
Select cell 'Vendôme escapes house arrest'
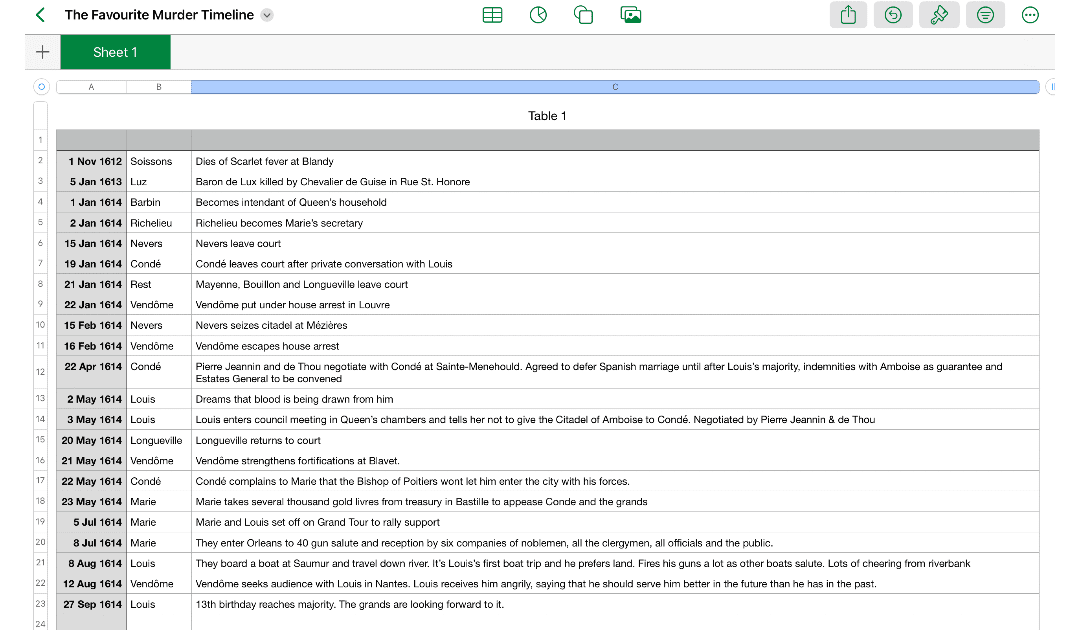(x=615, y=346)
